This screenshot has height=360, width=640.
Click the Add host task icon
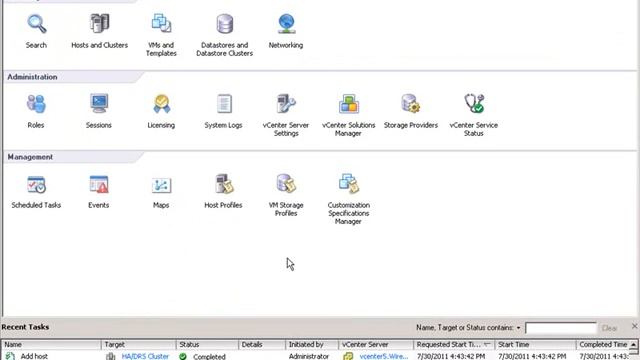(x=10, y=356)
